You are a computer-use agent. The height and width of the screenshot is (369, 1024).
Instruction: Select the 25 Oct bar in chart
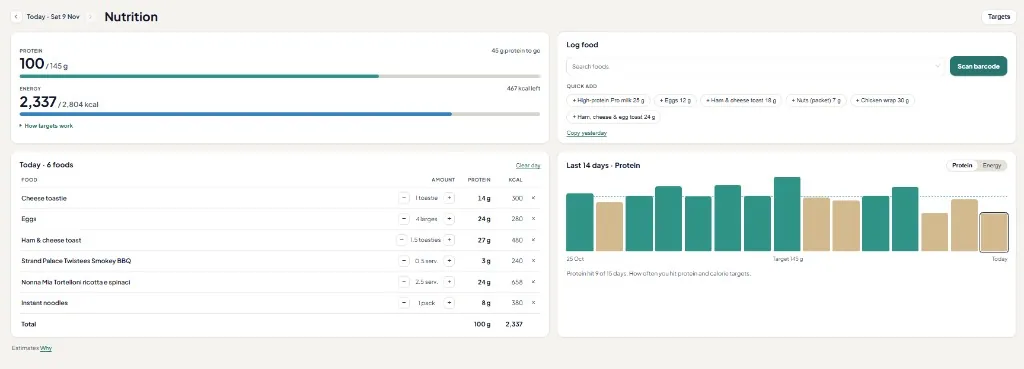579,222
